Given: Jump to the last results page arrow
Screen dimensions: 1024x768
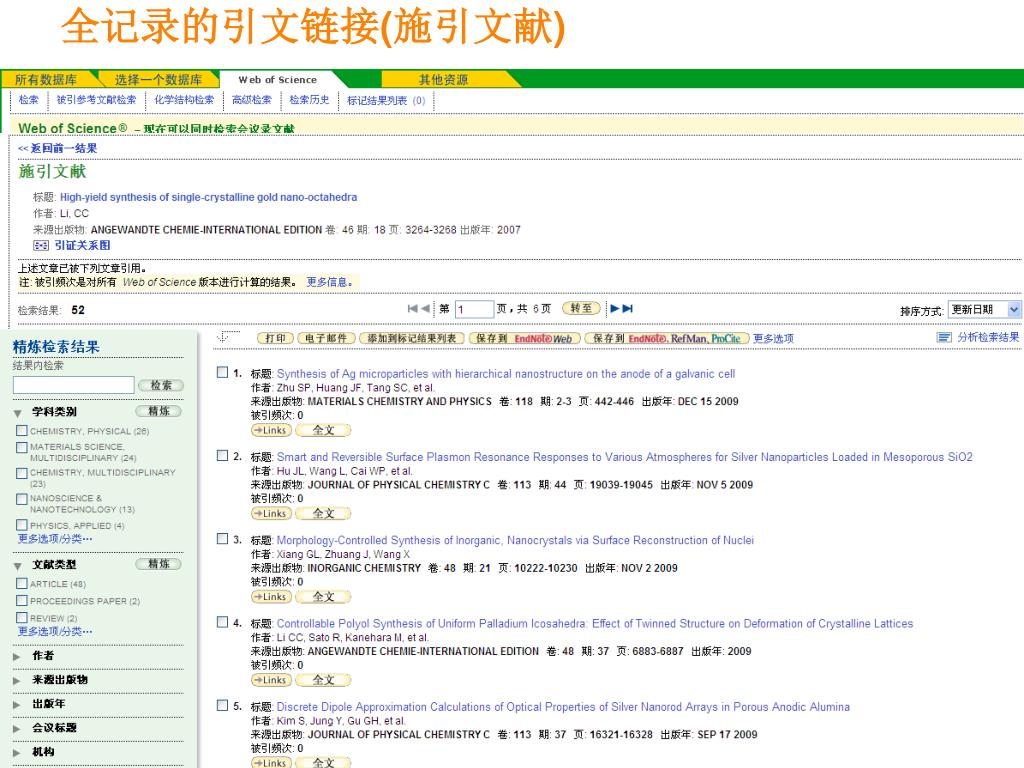Looking at the screenshot, I should point(628,309).
